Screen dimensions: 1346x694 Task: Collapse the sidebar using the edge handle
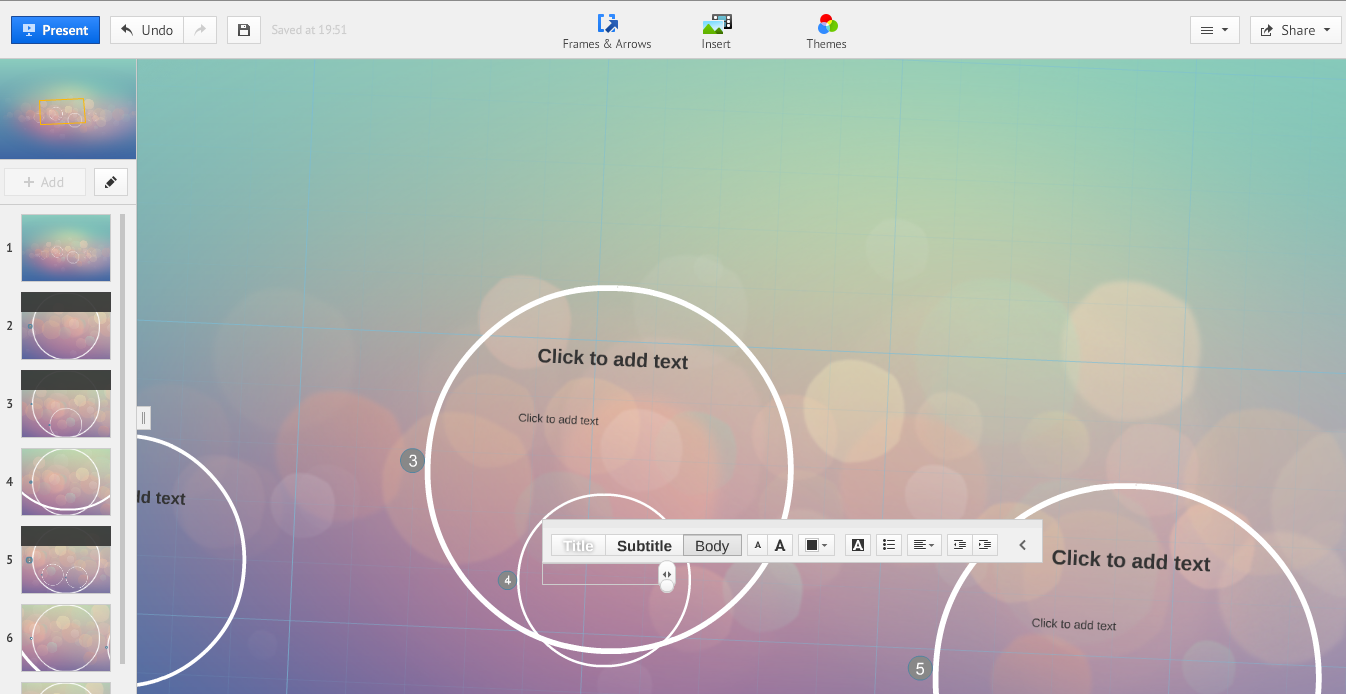[143, 417]
